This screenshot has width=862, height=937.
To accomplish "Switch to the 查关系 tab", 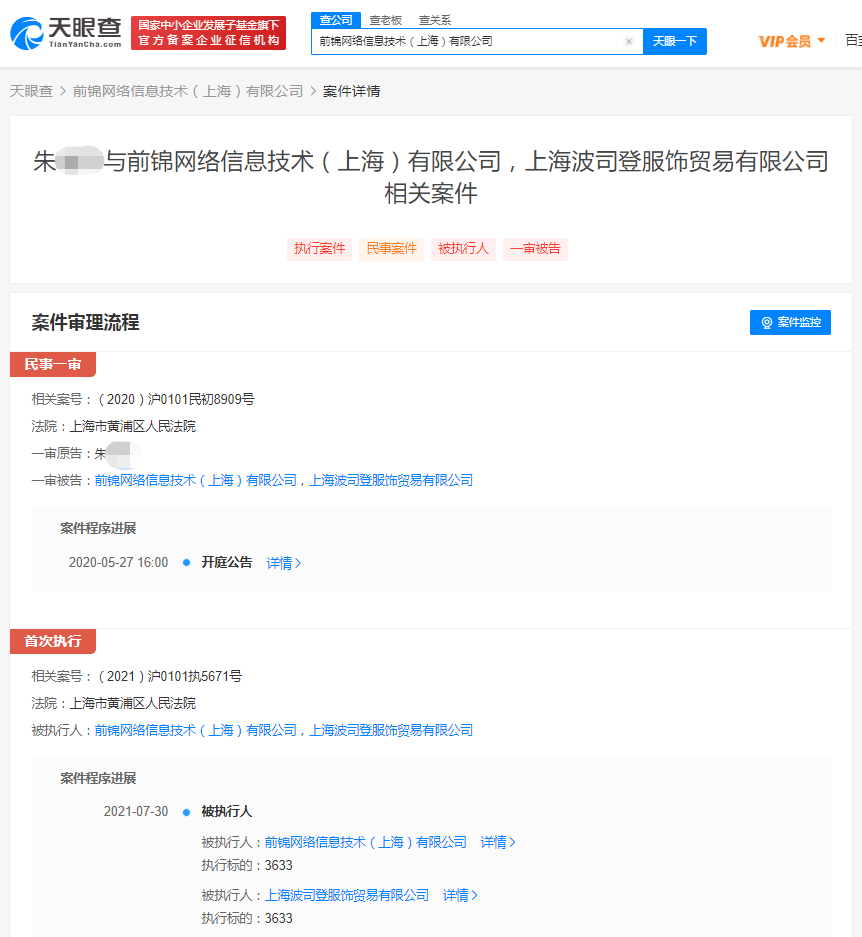I will coord(435,20).
